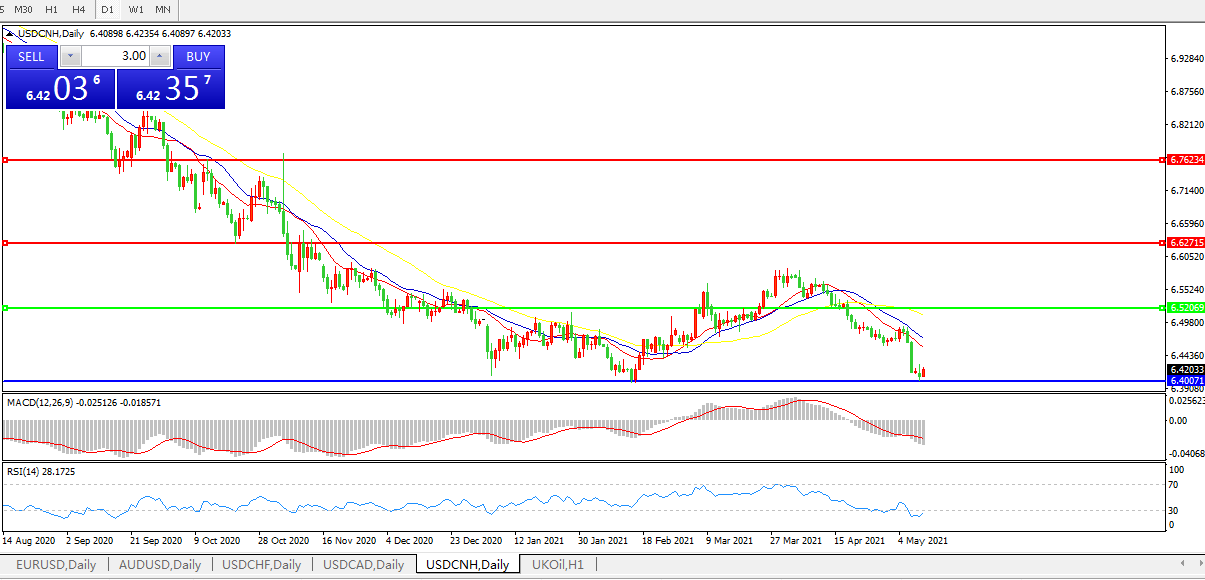The width and height of the screenshot is (1205, 580).
Task: Switch to the USDCAD,Daily chart tab
Action: pyautogui.click(x=364, y=565)
